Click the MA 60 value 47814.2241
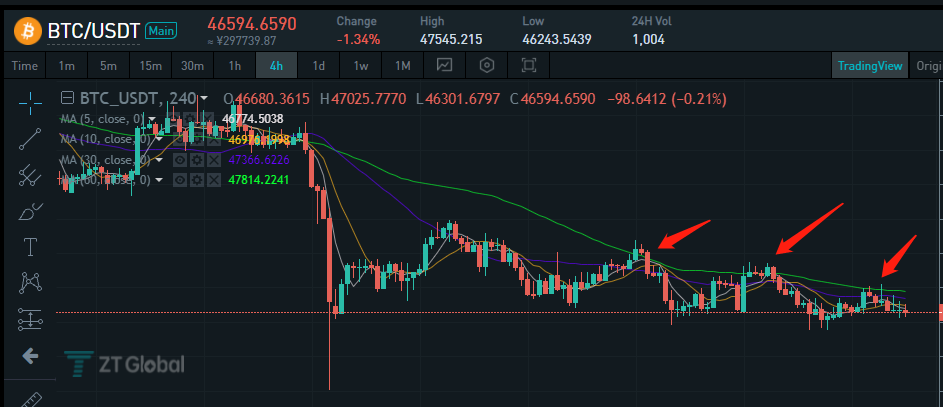This screenshot has height=407, width=943. click(x=259, y=179)
